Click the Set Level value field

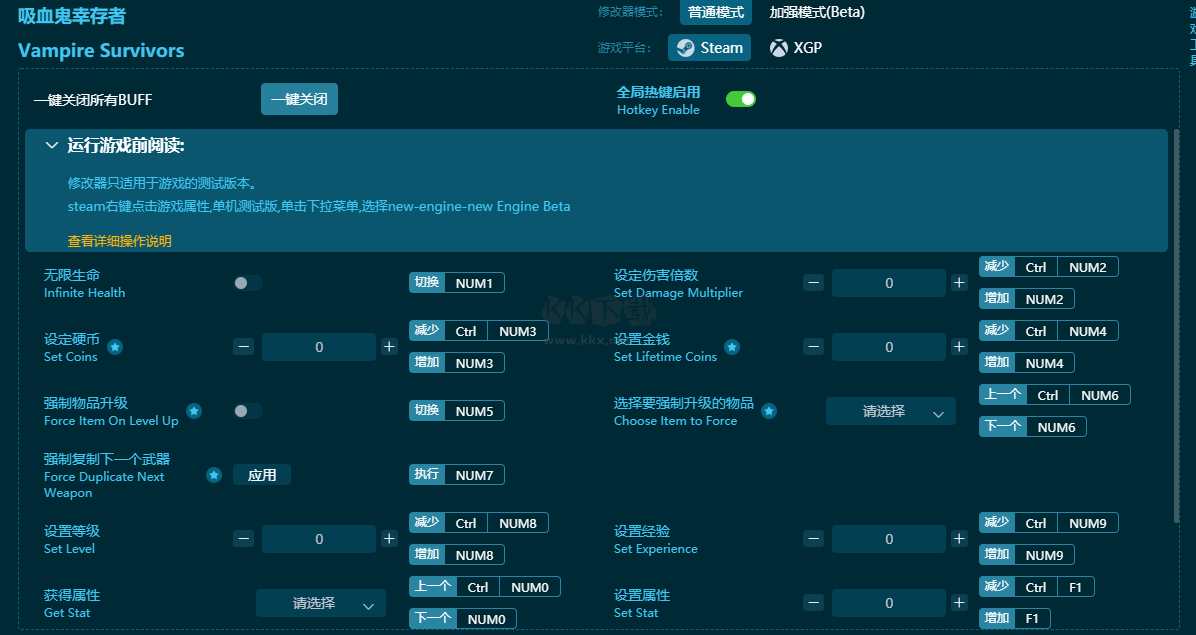(319, 539)
